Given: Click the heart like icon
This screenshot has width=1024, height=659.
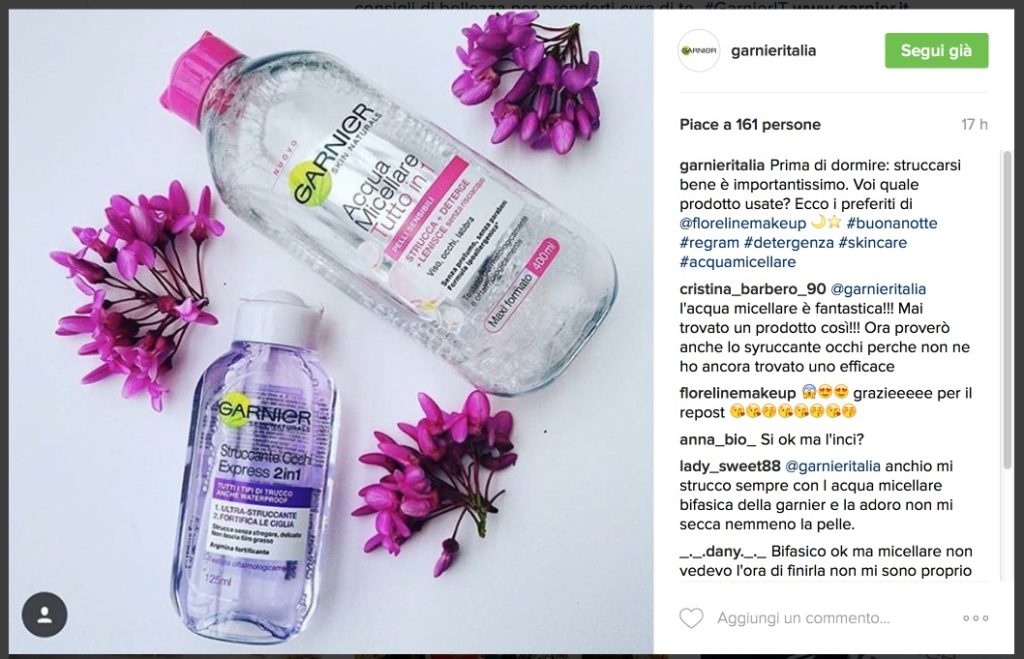Looking at the screenshot, I should [691, 618].
